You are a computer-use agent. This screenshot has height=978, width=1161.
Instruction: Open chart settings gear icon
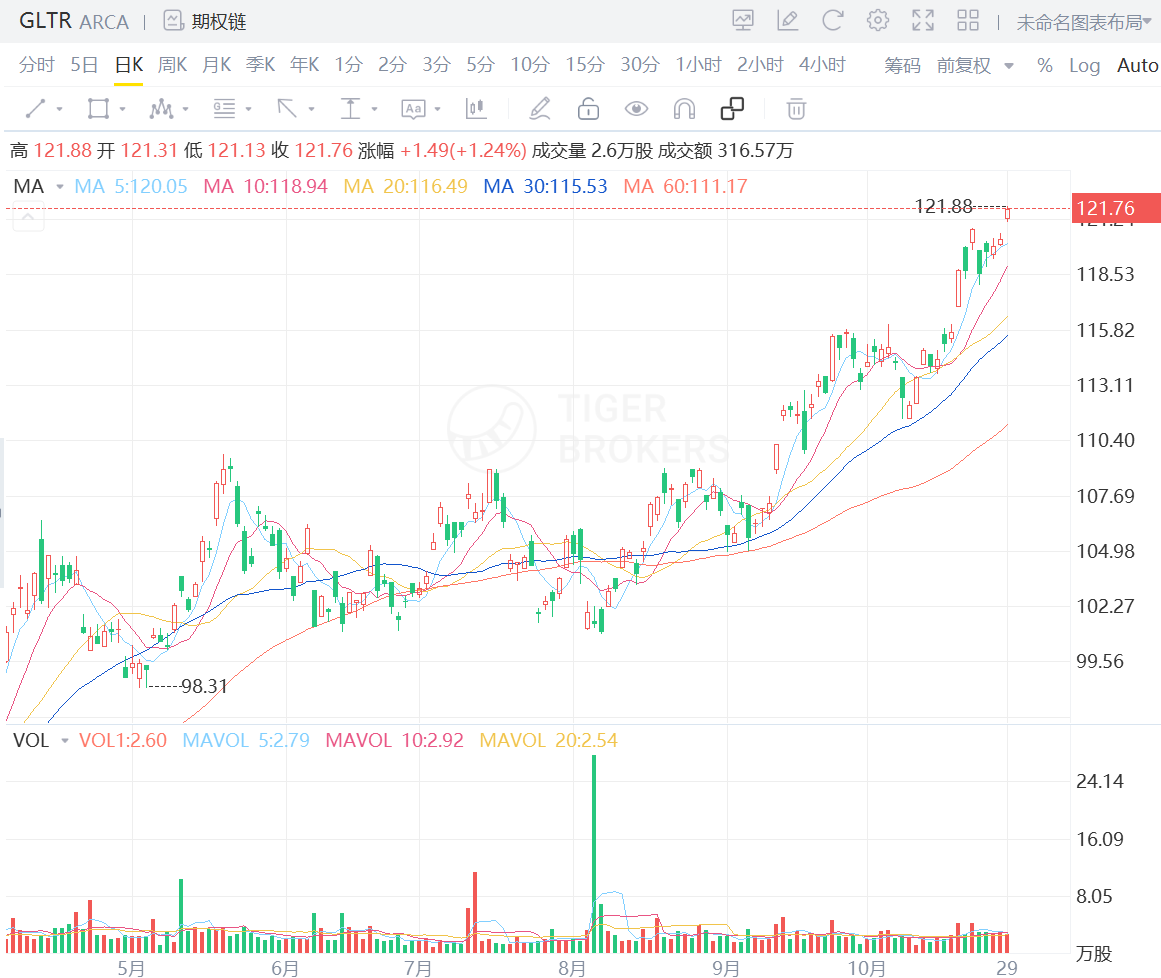click(878, 20)
